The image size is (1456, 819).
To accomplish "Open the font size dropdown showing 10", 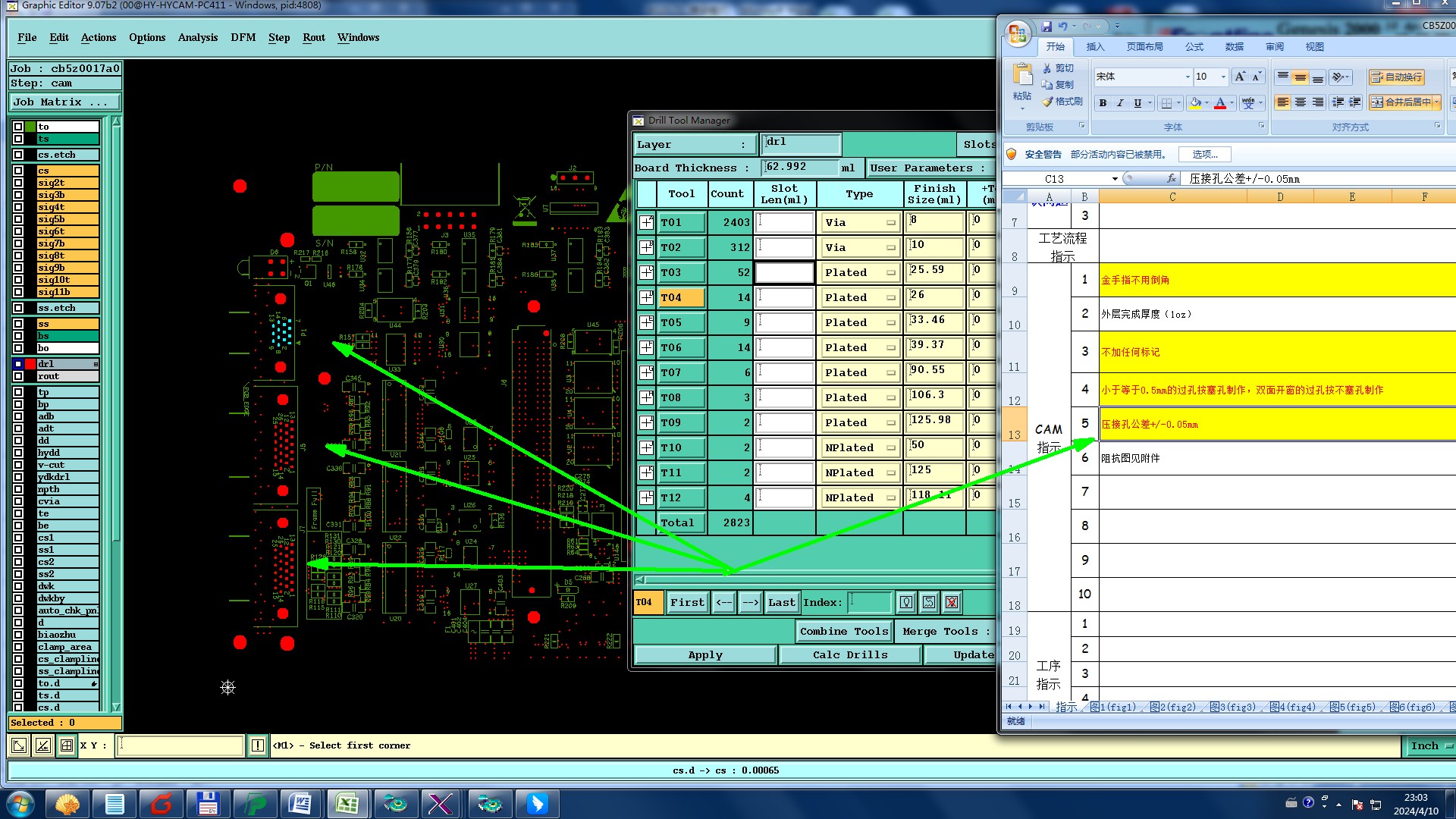I will pyautogui.click(x=1222, y=77).
